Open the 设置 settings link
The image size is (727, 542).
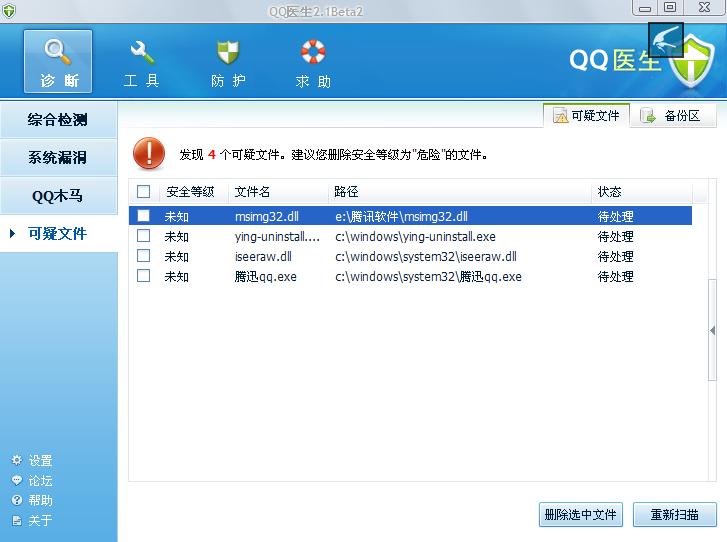pos(40,460)
